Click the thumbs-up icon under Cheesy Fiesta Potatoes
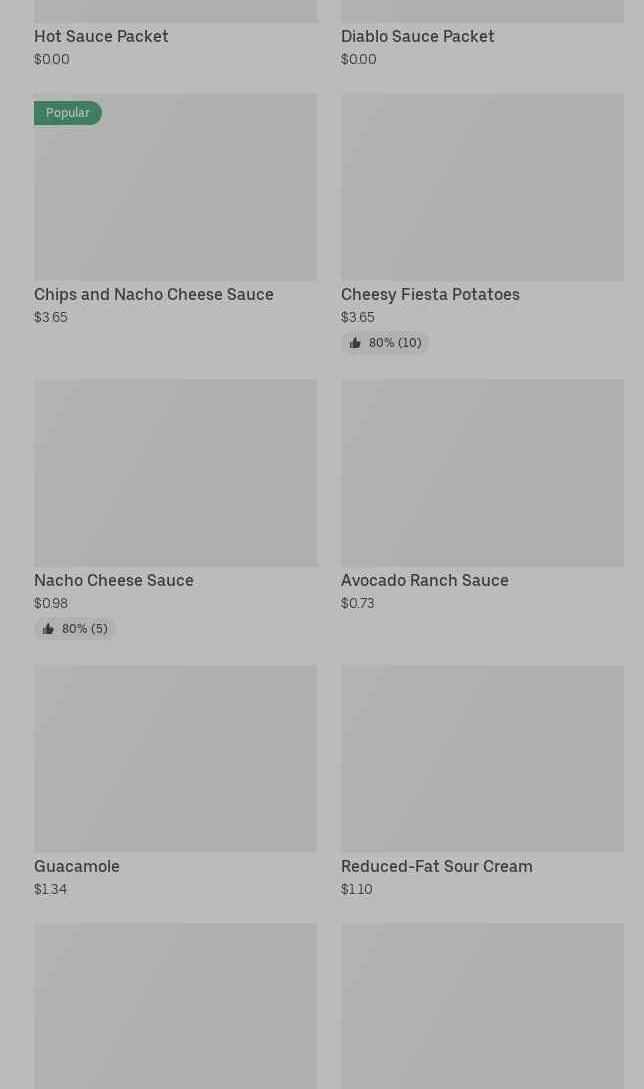This screenshot has height=1089, width=644. tap(355, 343)
